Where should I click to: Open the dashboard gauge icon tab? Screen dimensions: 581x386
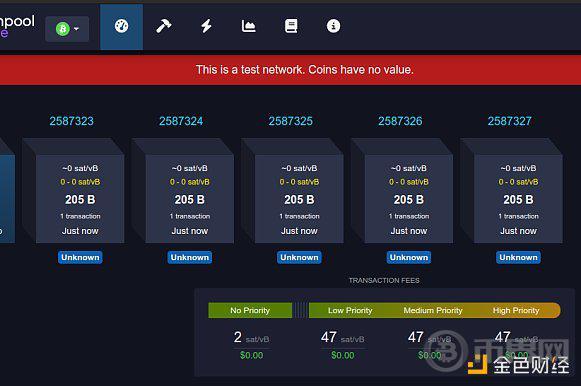(122, 27)
